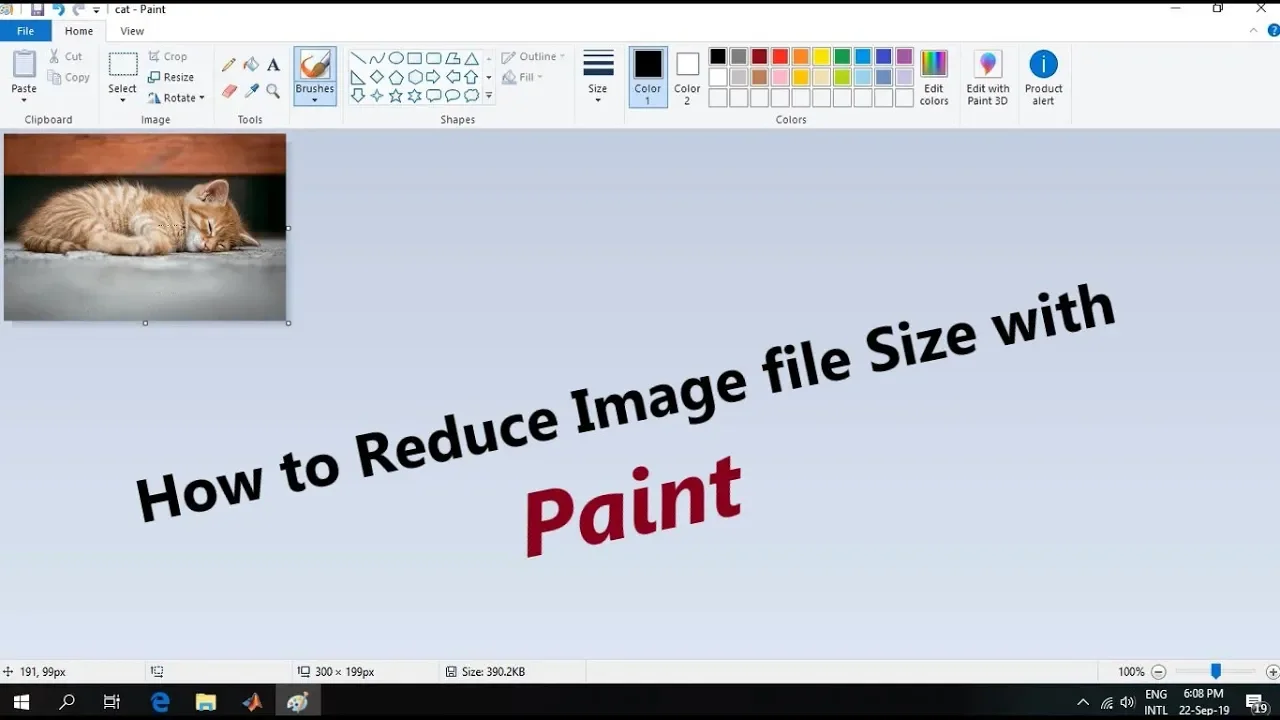Select the Fill with color bucket
The height and width of the screenshot is (720, 1280).
click(251, 65)
